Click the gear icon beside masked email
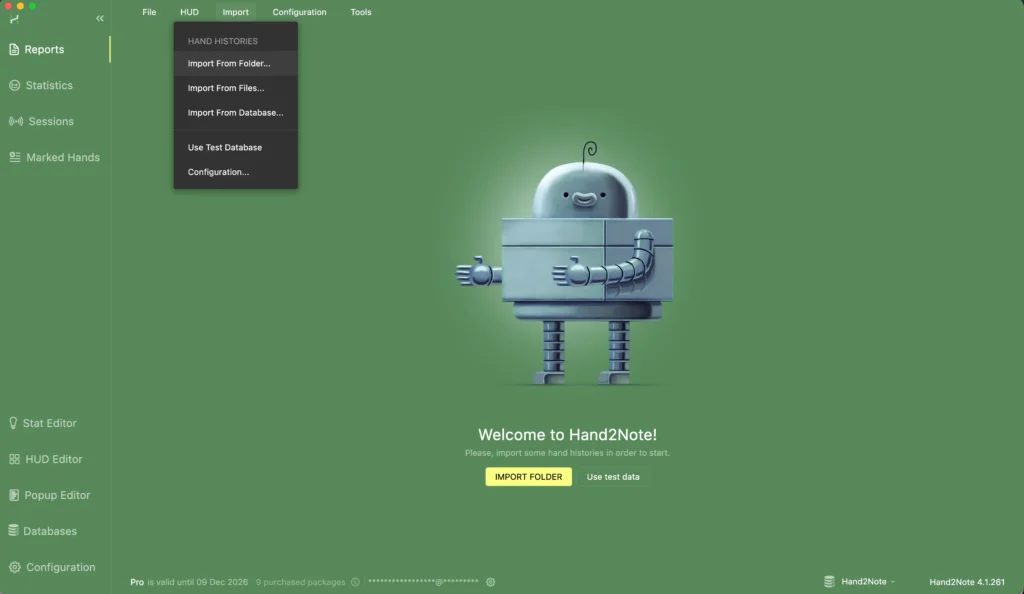Viewport: 1024px width, 594px height. 490,582
